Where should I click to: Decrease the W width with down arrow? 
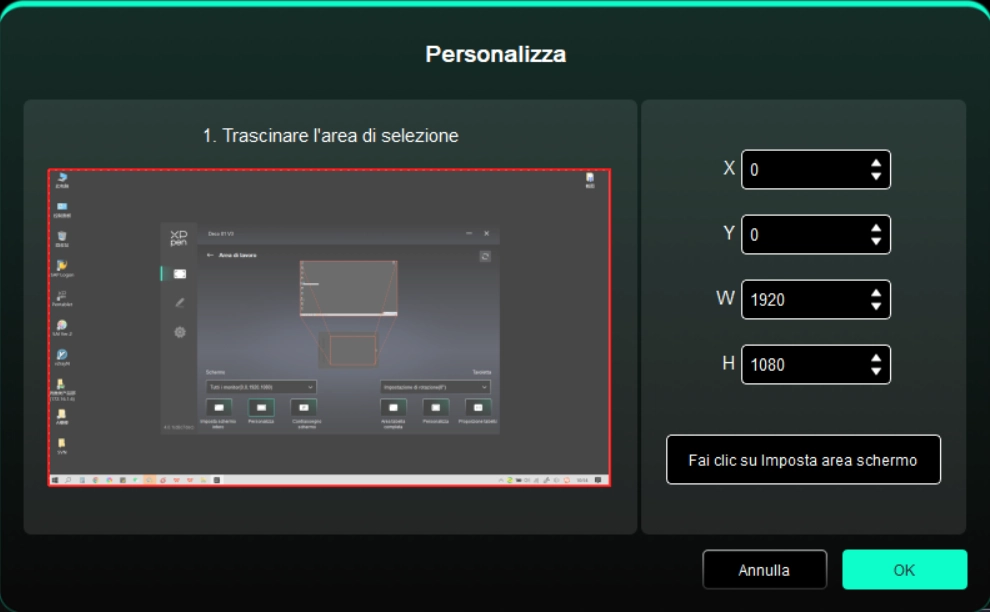(876, 307)
